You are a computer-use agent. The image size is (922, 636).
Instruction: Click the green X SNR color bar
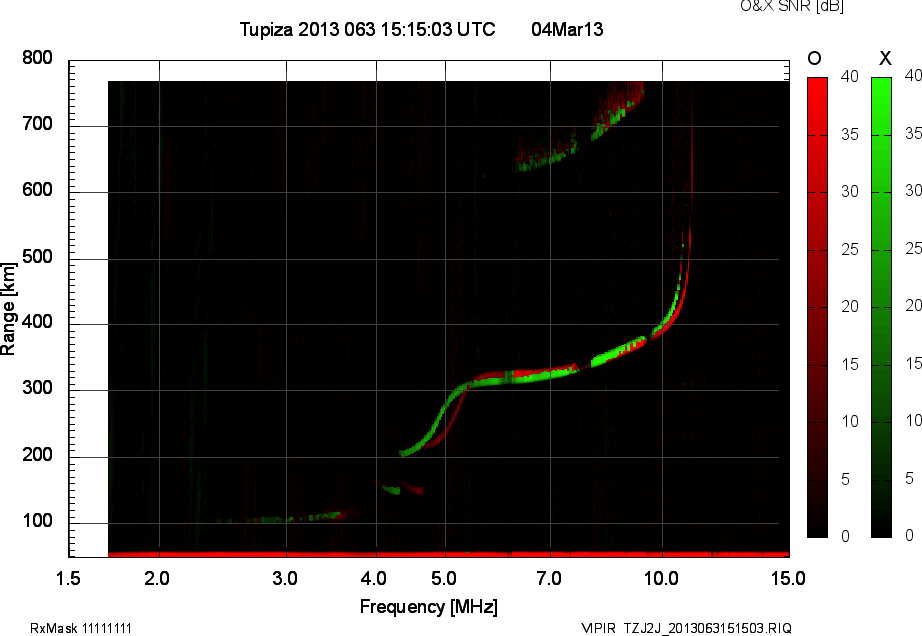(881, 307)
